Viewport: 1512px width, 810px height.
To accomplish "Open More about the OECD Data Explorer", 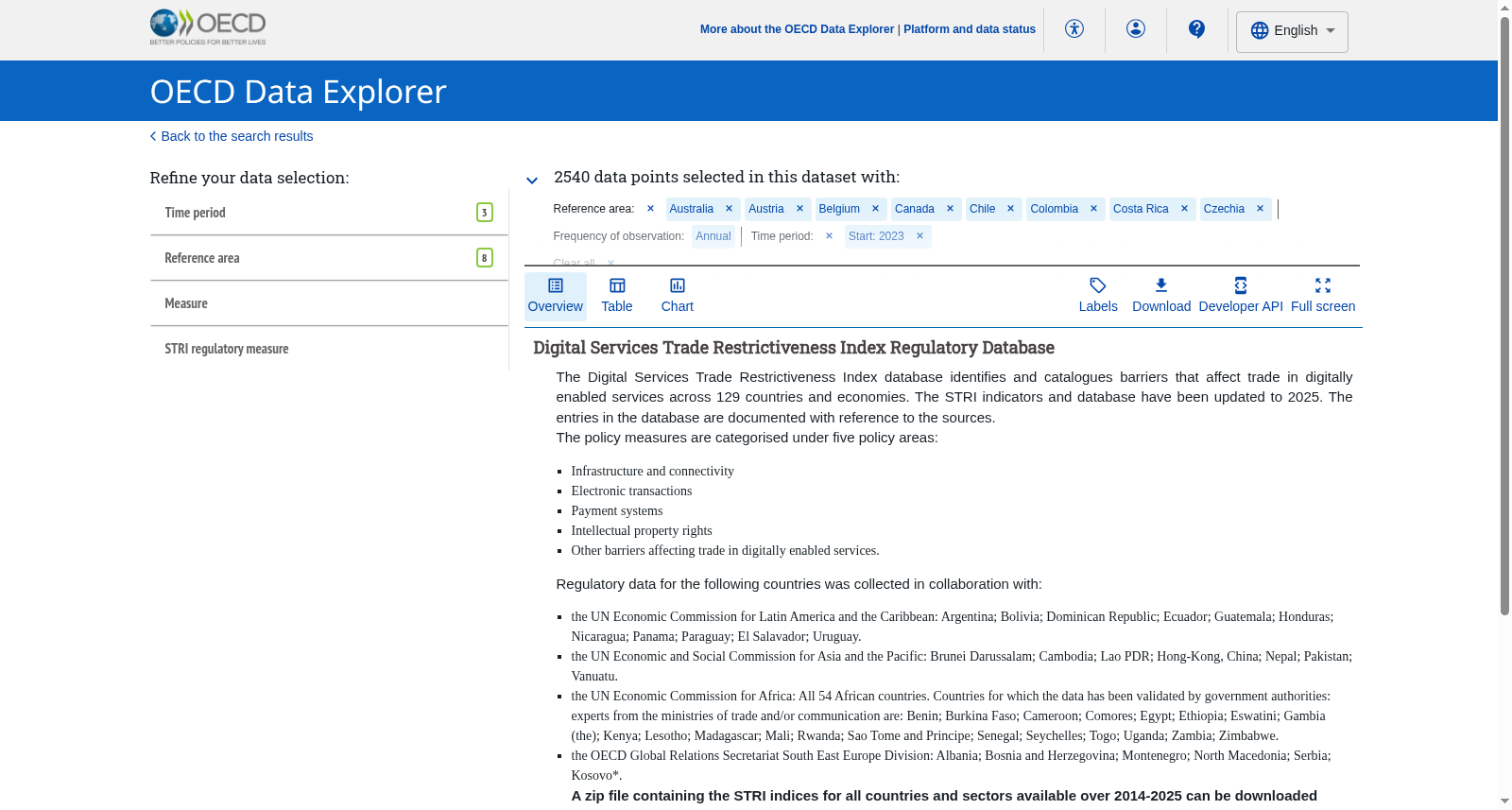I will [x=797, y=29].
